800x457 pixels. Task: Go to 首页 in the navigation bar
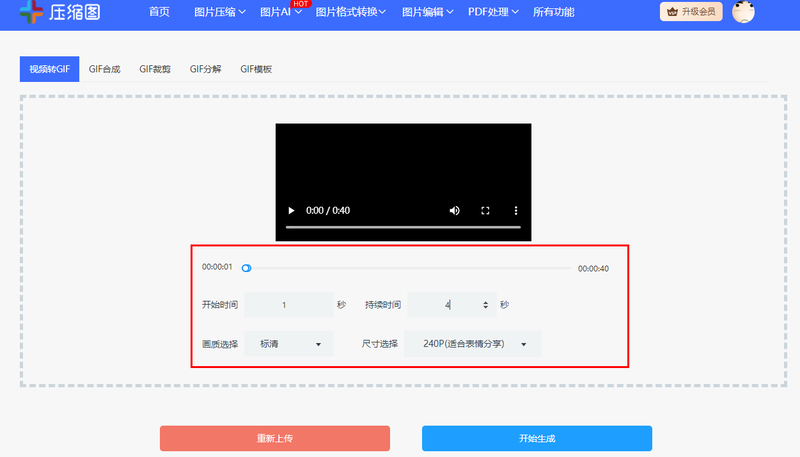[159, 12]
